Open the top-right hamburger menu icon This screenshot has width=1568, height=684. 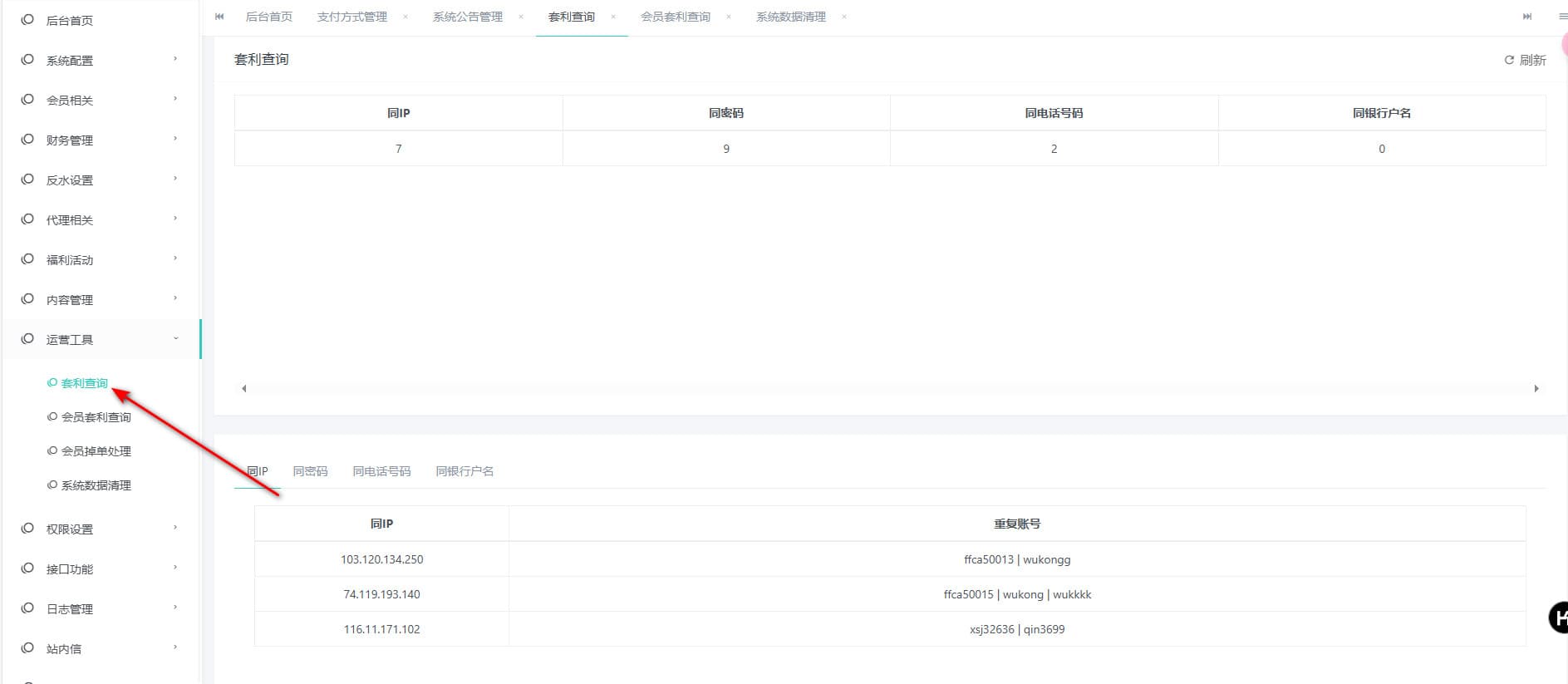tap(1562, 17)
